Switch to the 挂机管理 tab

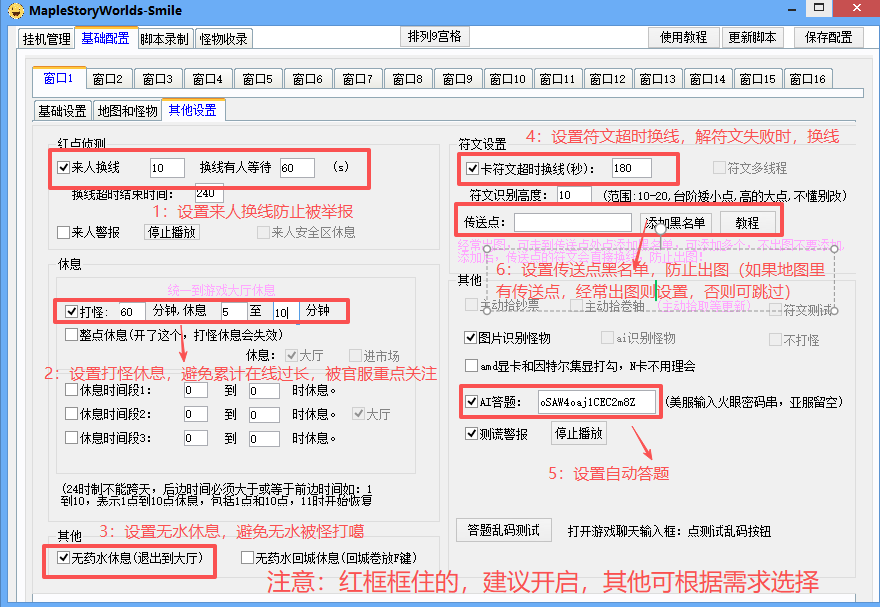coord(46,39)
